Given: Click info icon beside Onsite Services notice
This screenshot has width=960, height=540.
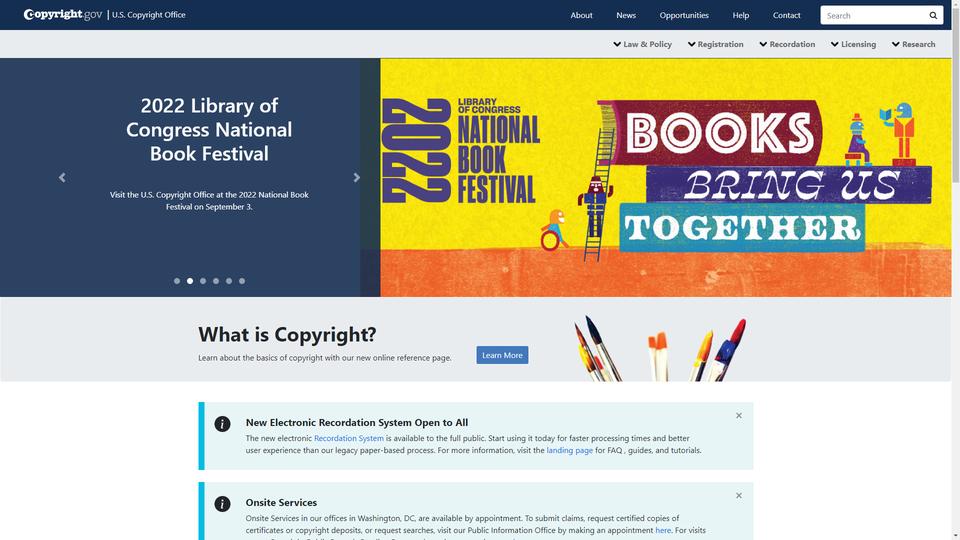Looking at the screenshot, I should (222, 504).
